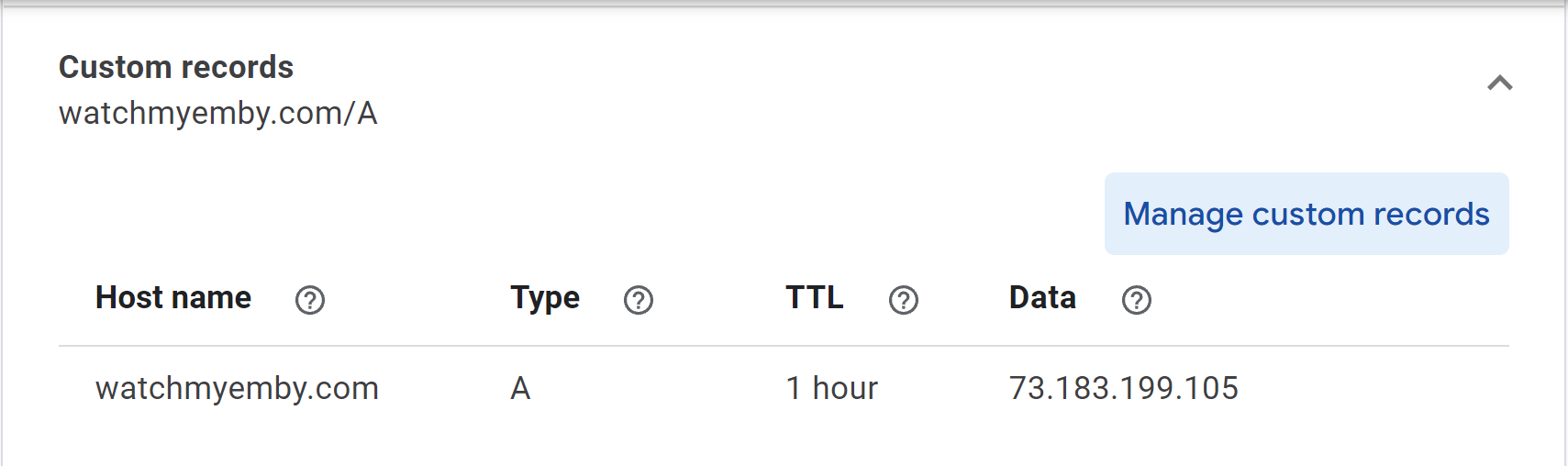Click the Host name column header
The image size is (1568, 466).
[x=173, y=298]
